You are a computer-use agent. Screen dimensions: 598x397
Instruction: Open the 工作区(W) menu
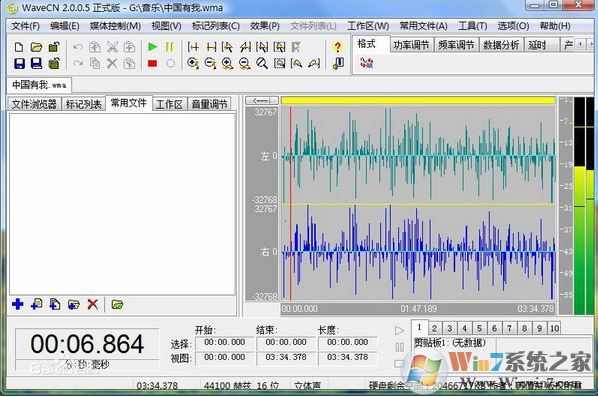click(368, 26)
